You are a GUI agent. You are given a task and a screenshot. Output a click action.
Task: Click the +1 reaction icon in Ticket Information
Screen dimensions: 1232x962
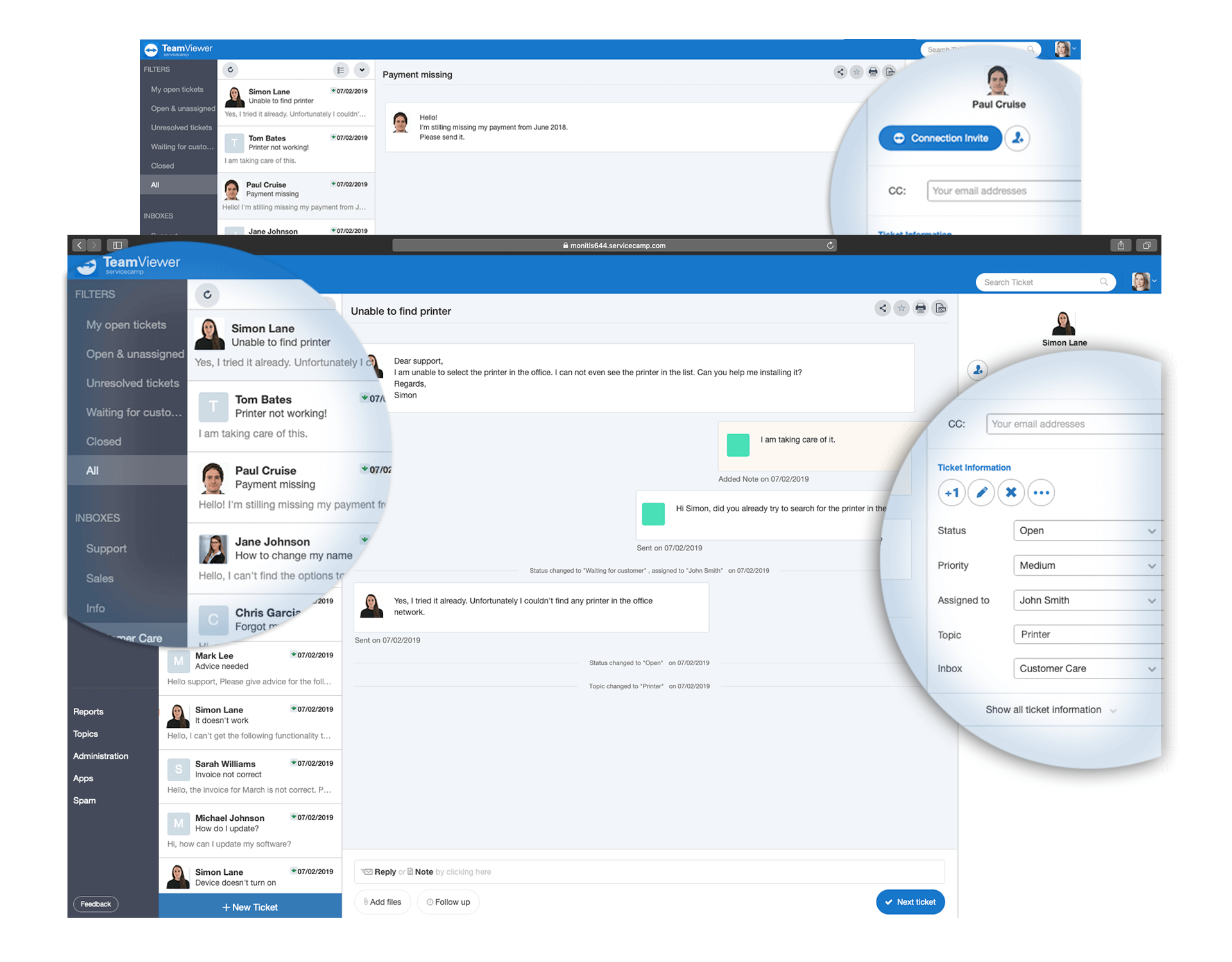tap(952, 492)
